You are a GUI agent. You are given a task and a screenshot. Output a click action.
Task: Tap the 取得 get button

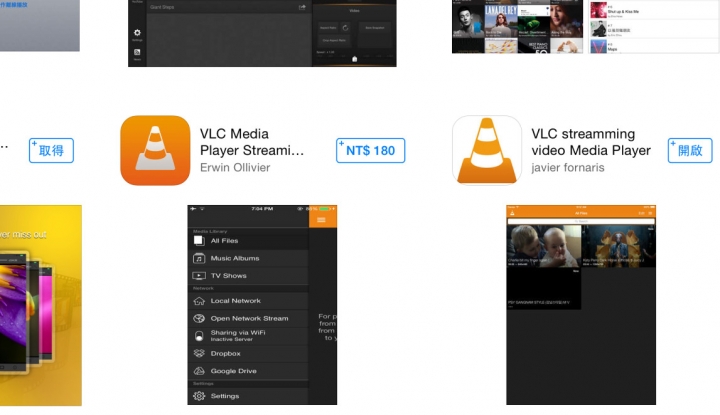pyautogui.click(x=51, y=151)
